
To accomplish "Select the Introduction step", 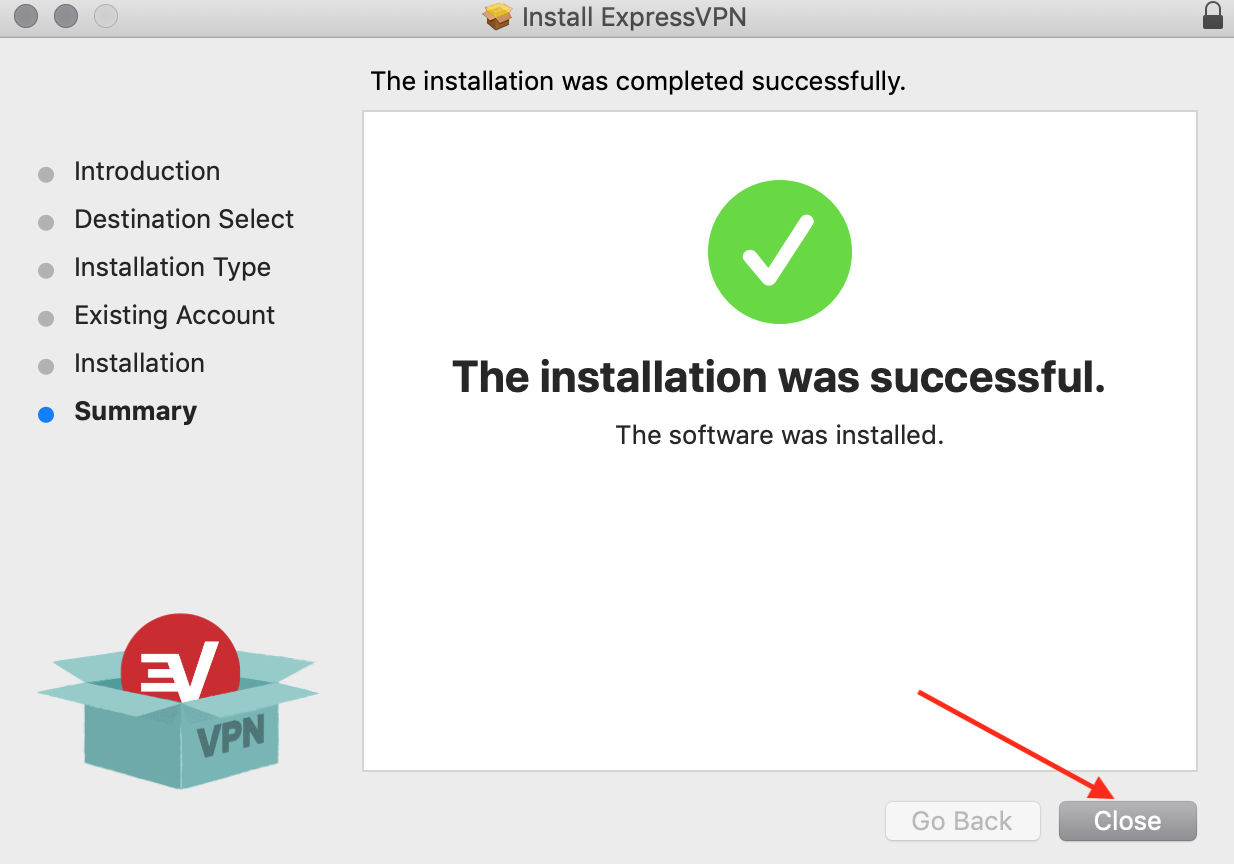I will tap(147, 172).
